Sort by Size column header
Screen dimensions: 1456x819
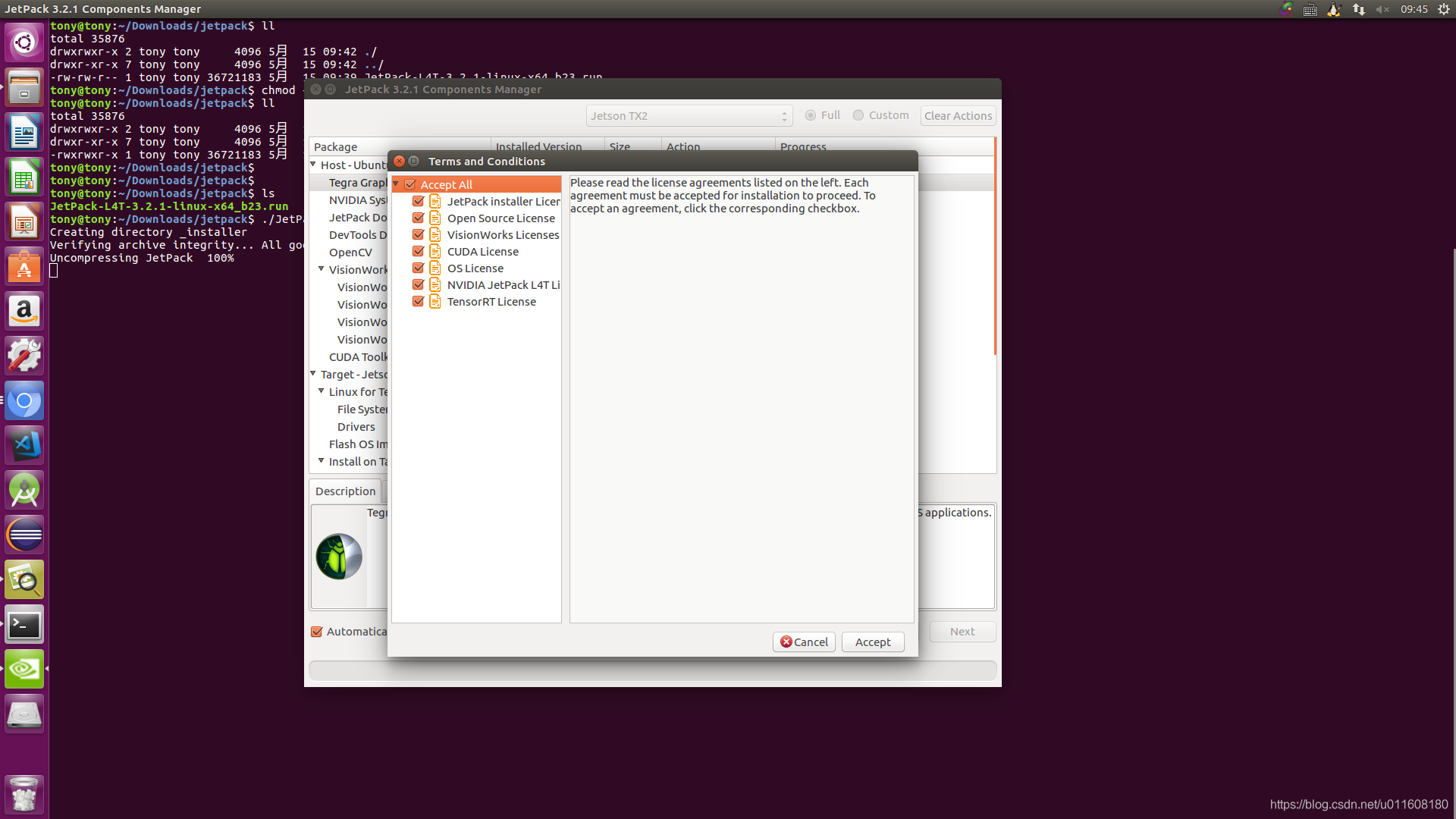click(x=633, y=146)
